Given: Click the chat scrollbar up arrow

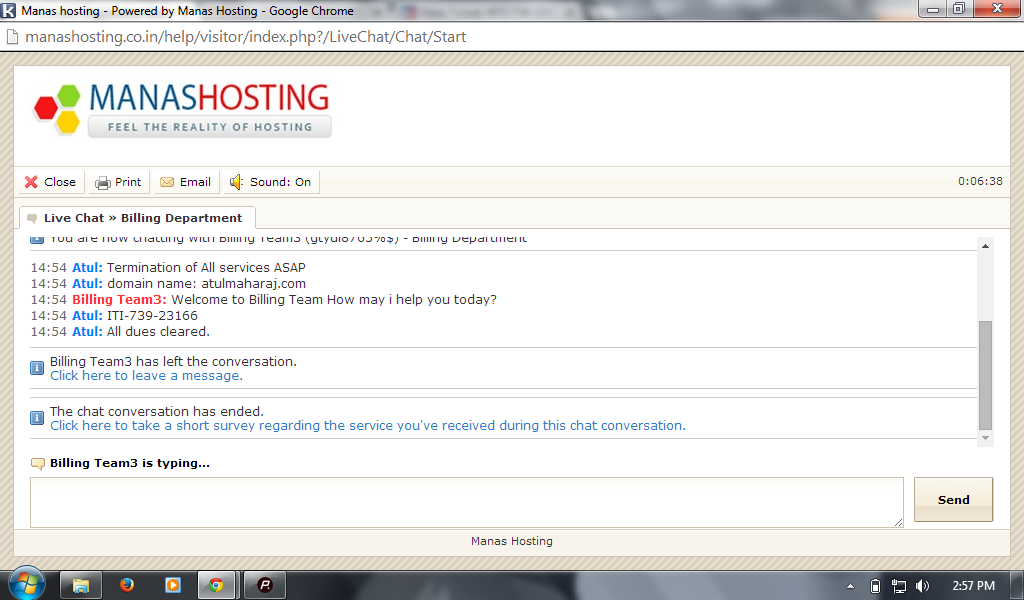Looking at the screenshot, I should tap(985, 246).
